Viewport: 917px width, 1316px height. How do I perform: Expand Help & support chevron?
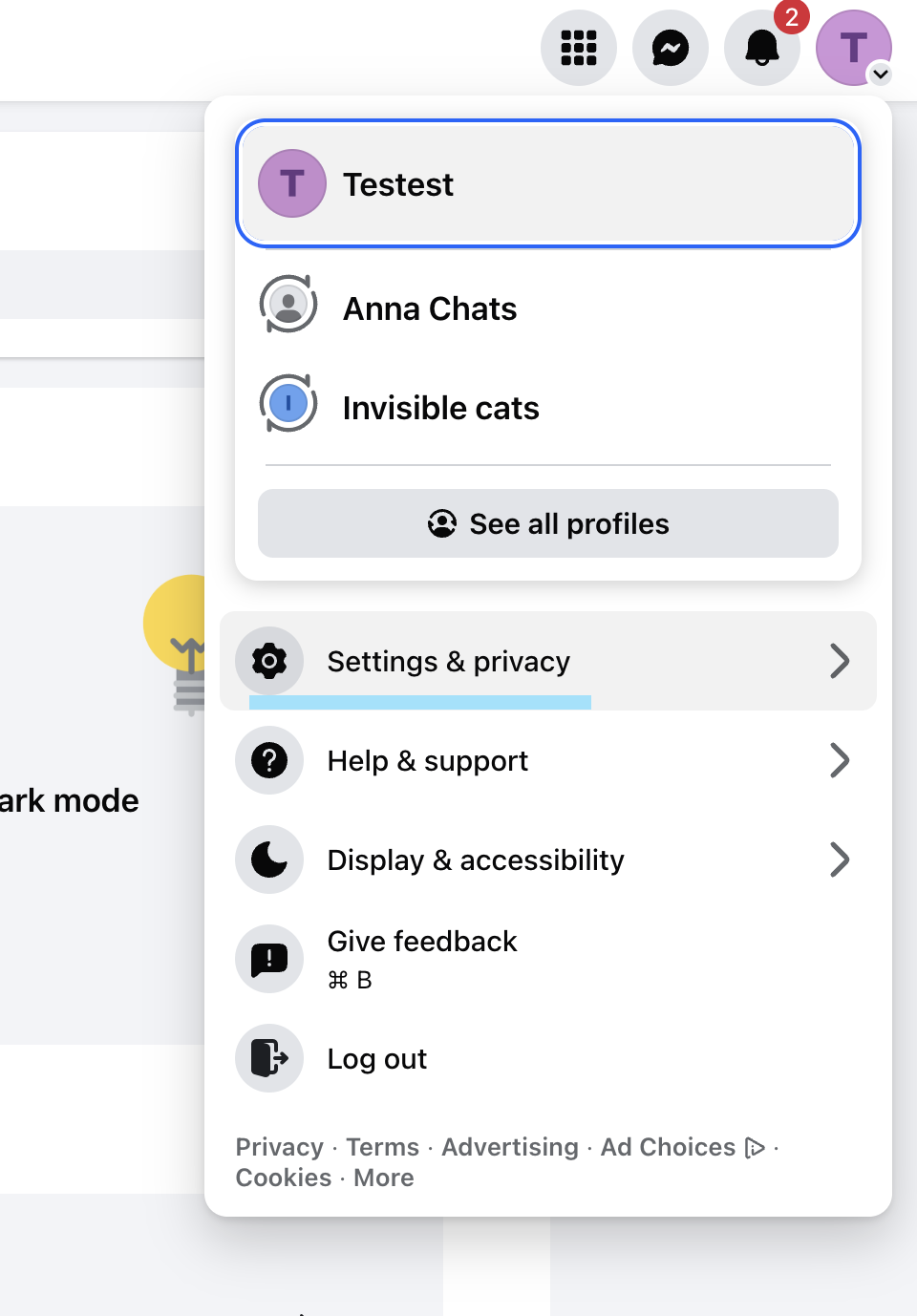(x=839, y=761)
